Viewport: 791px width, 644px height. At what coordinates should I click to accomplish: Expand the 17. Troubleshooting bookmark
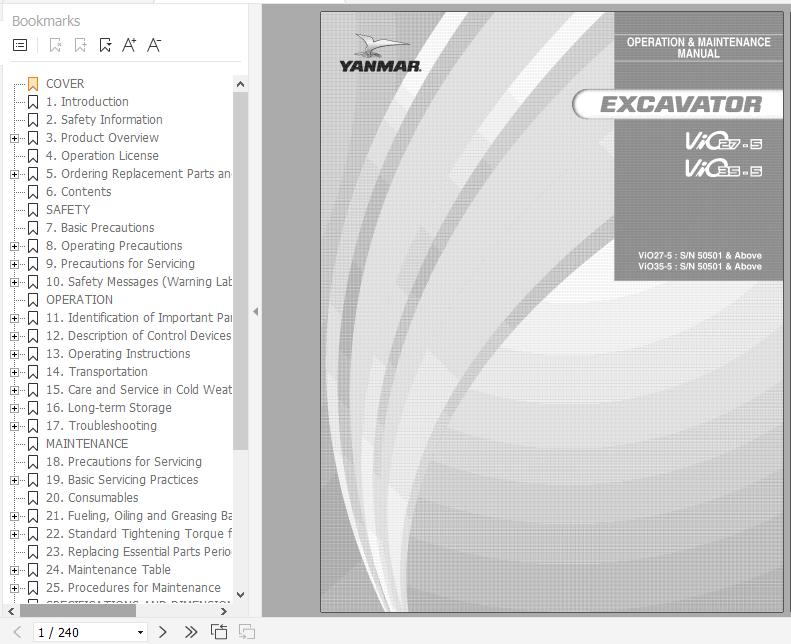[15, 426]
